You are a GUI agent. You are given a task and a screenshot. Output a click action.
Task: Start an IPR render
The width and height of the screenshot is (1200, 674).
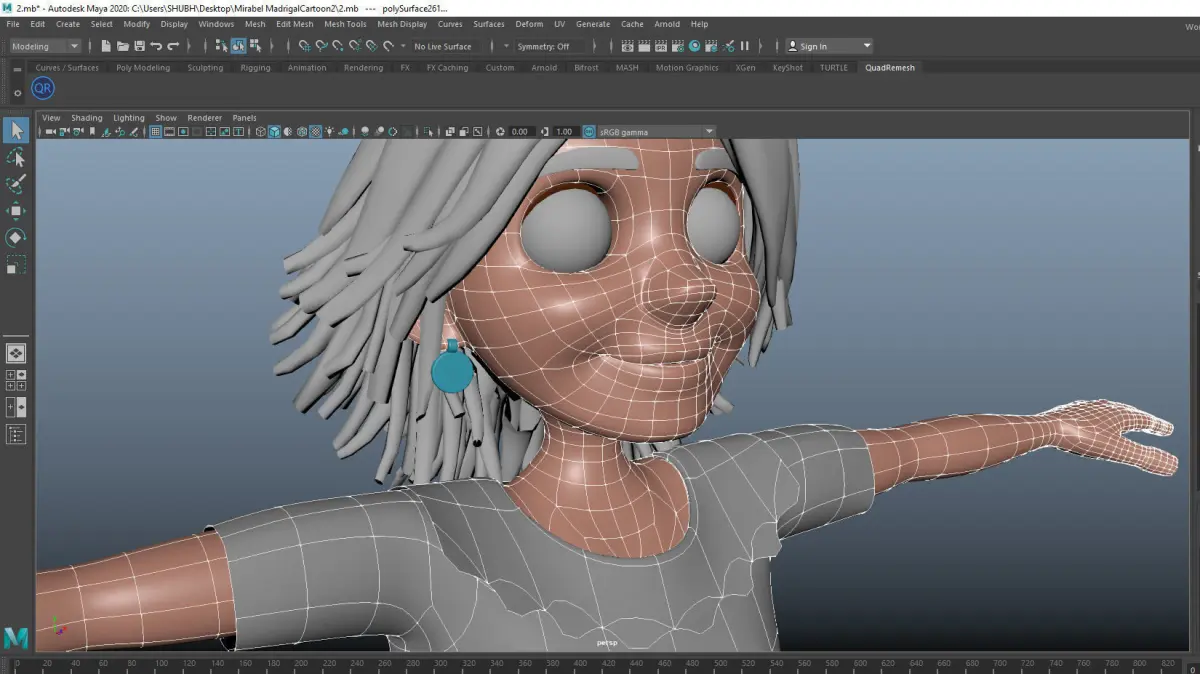click(x=660, y=46)
